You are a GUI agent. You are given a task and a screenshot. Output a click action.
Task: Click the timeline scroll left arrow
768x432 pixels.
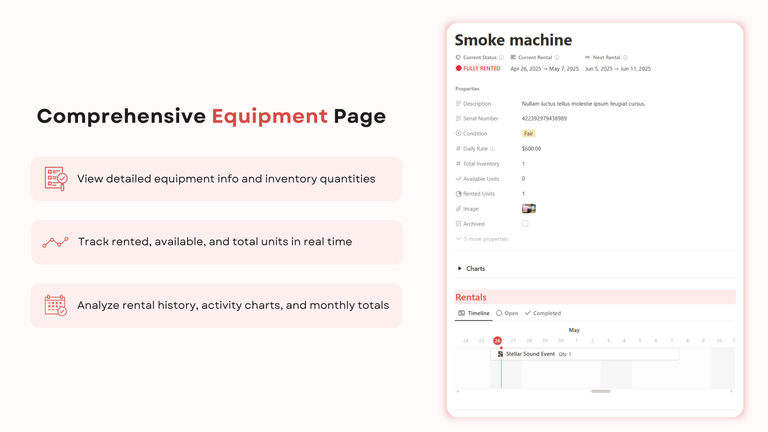(x=457, y=391)
